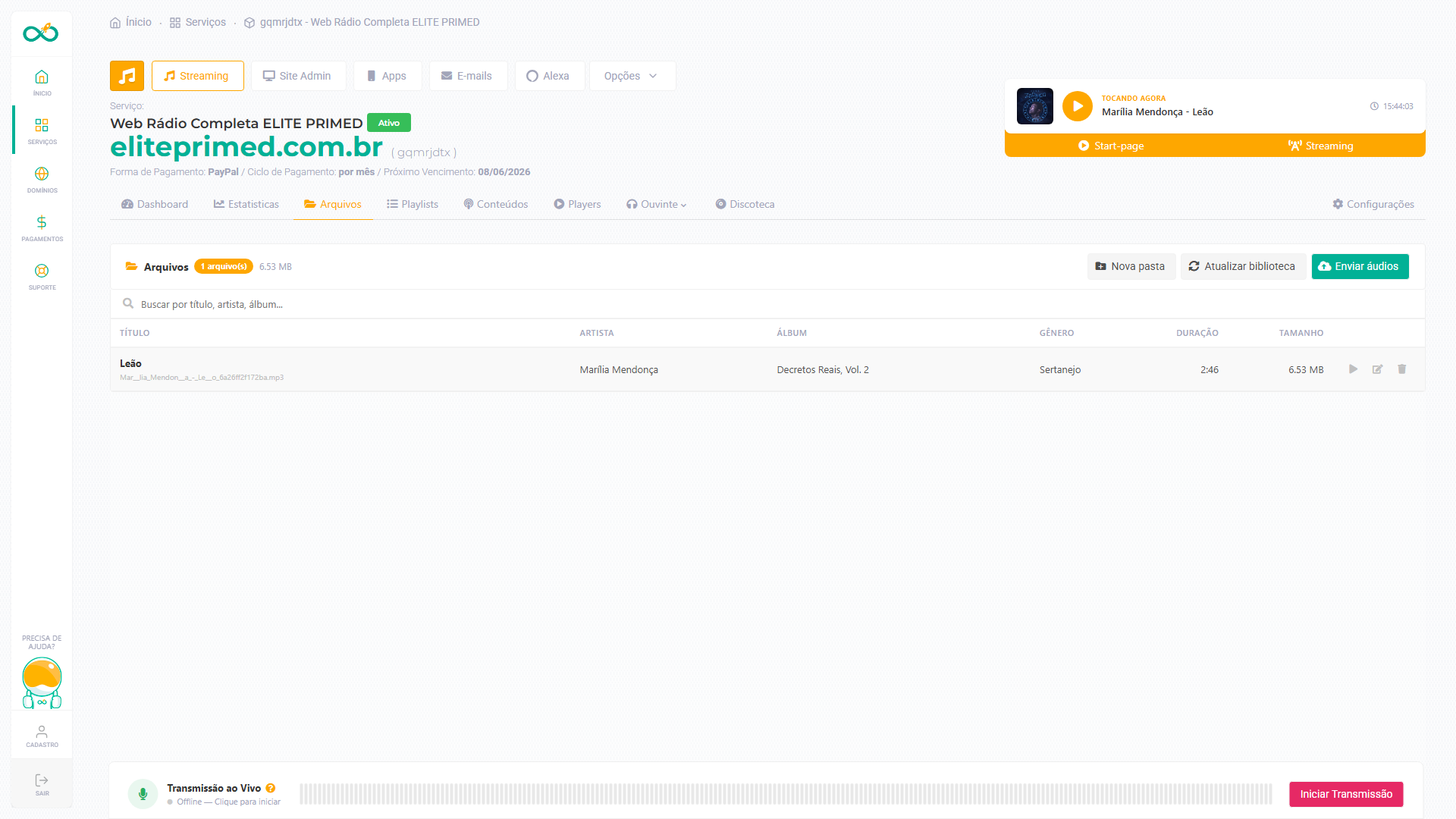Click the 2:46 duration cell
Image resolution: width=1456 pixels, height=819 pixels.
(1210, 369)
